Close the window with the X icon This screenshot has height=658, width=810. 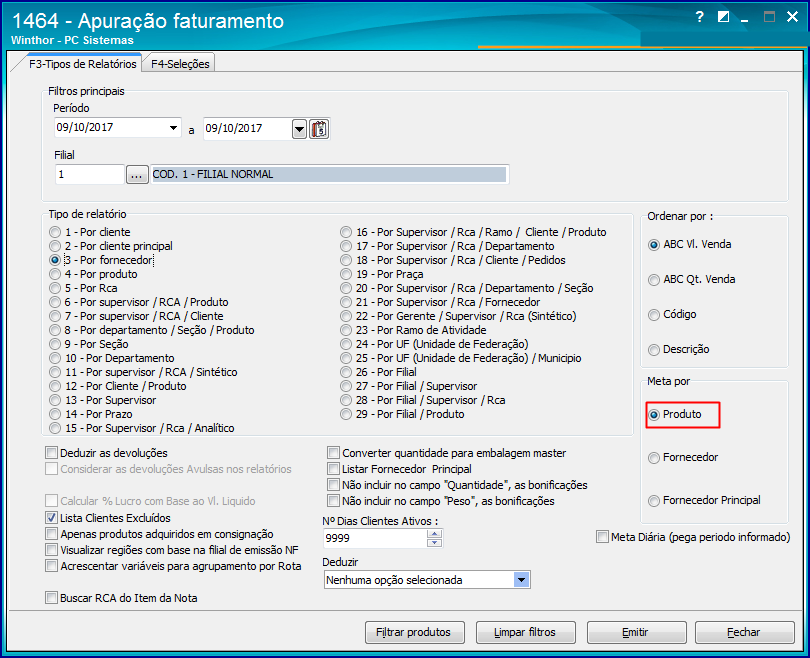point(792,17)
